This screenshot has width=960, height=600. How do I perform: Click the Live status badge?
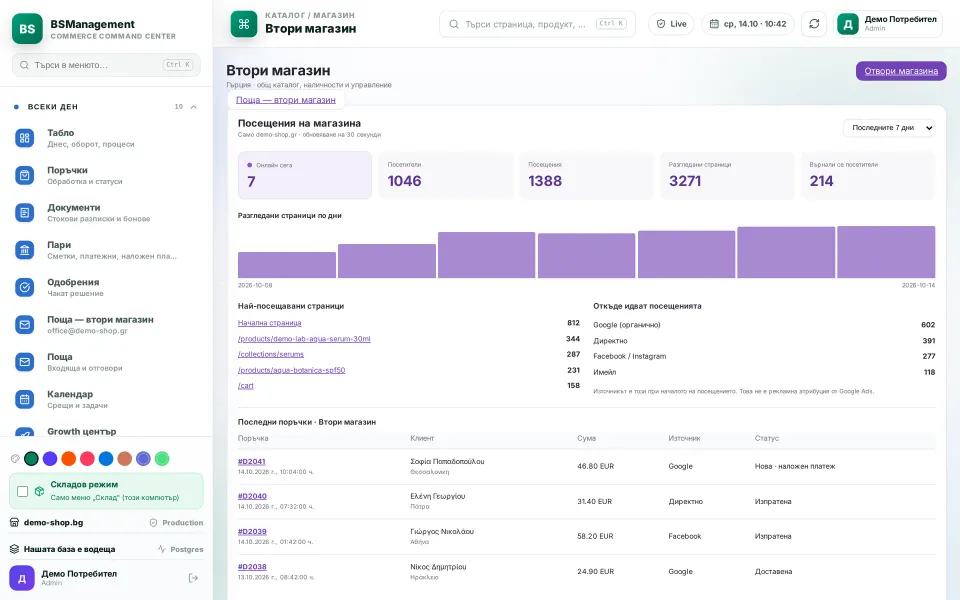click(x=671, y=24)
